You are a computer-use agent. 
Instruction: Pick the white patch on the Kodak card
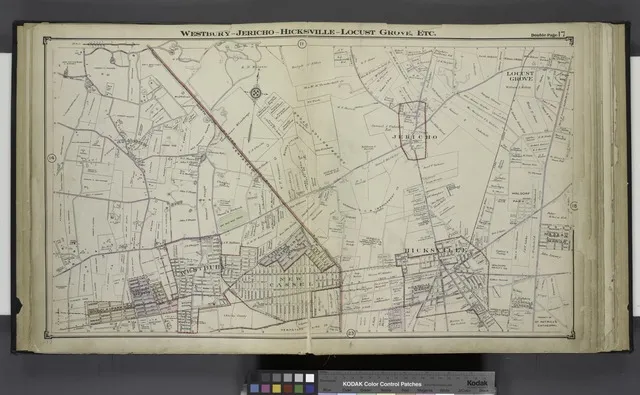tap(310, 378)
